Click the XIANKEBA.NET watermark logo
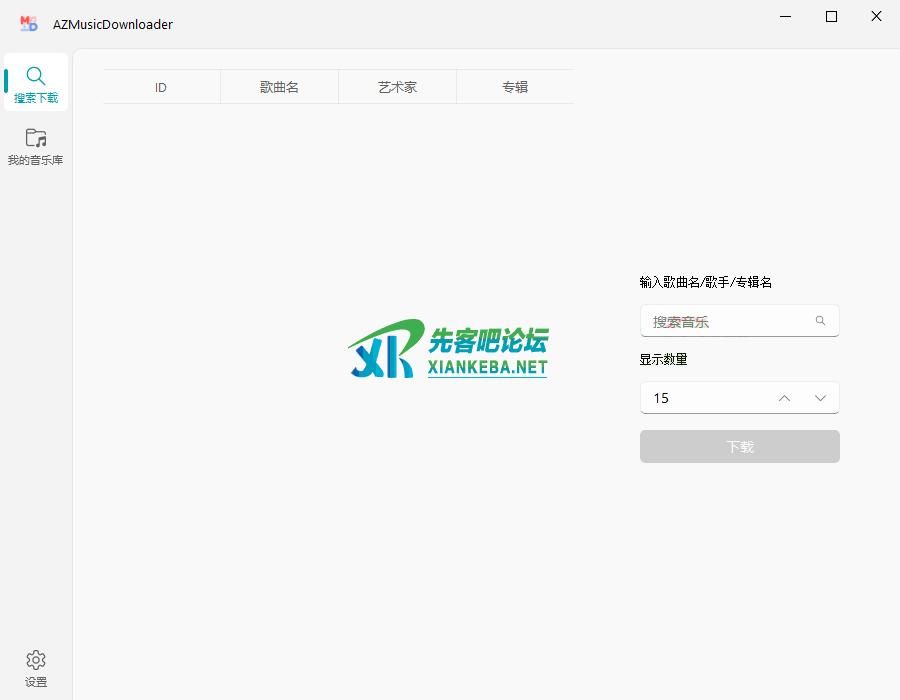The image size is (900, 700). pyautogui.click(x=449, y=350)
